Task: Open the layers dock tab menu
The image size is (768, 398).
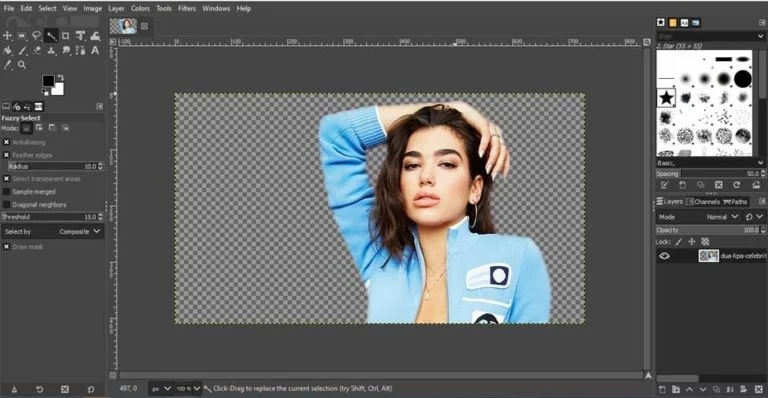Action: pos(762,202)
